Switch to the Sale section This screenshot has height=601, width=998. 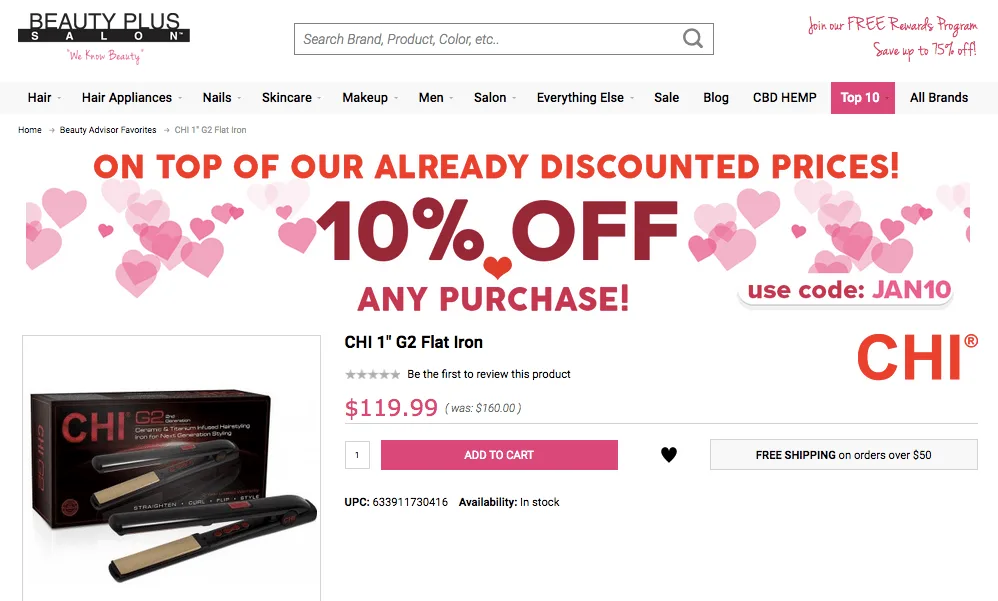pos(666,97)
